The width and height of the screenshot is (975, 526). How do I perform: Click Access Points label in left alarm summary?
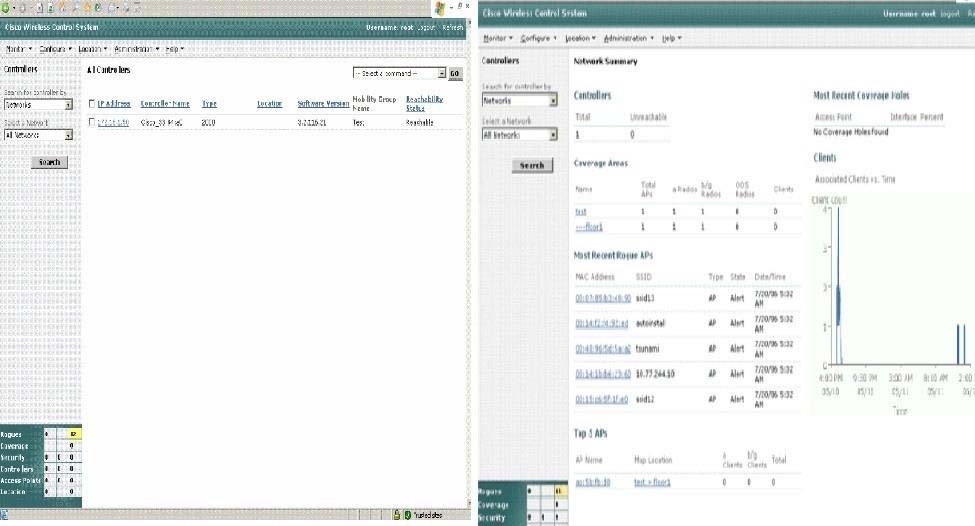pos(21,481)
